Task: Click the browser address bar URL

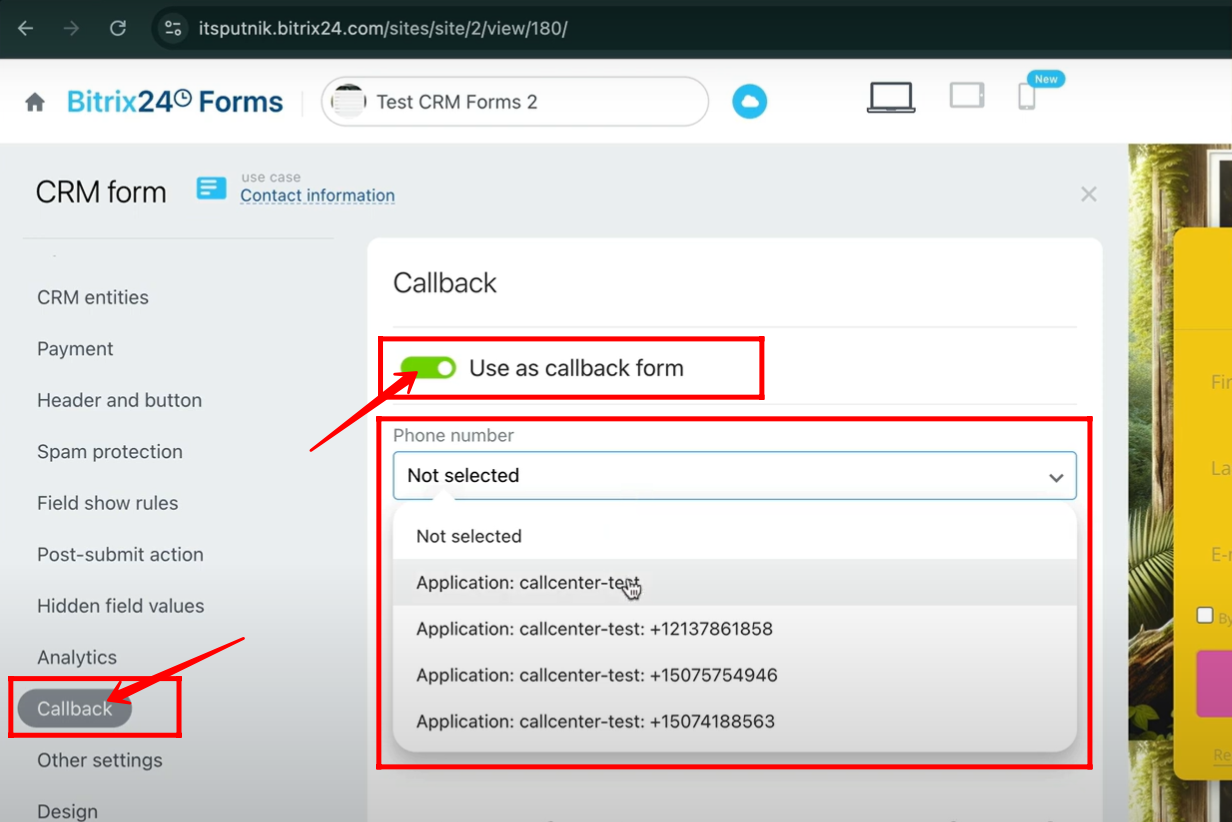Action: (383, 28)
